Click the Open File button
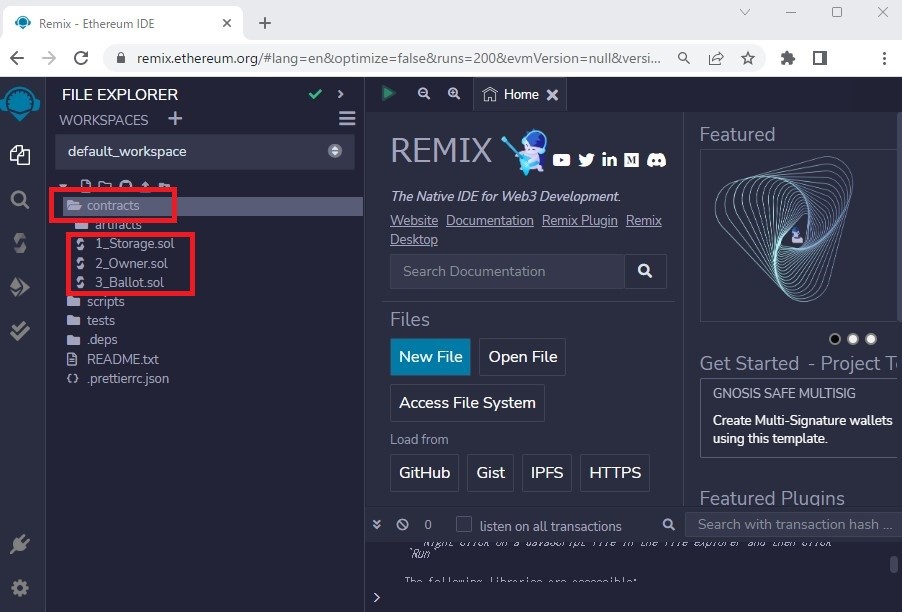This screenshot has height=612, width=902. 522,357
